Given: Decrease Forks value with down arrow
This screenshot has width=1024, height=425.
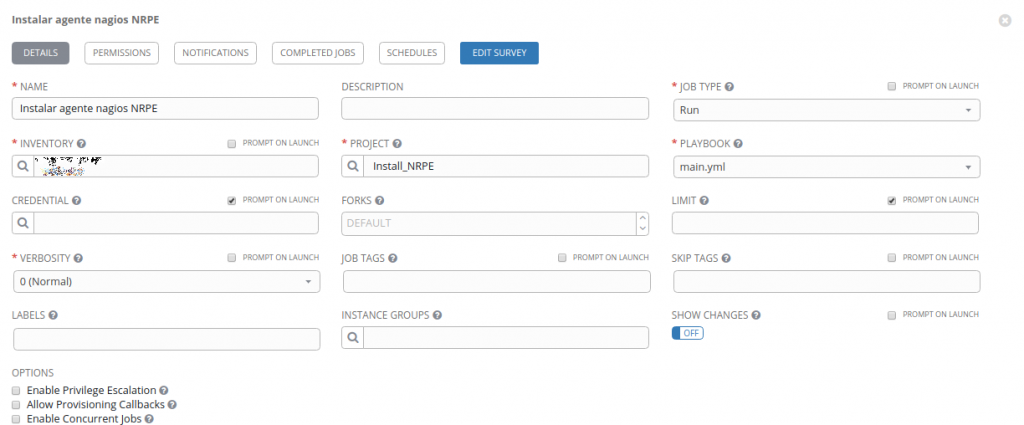Looking at the screenshot, I should click(x=643, y=228).
